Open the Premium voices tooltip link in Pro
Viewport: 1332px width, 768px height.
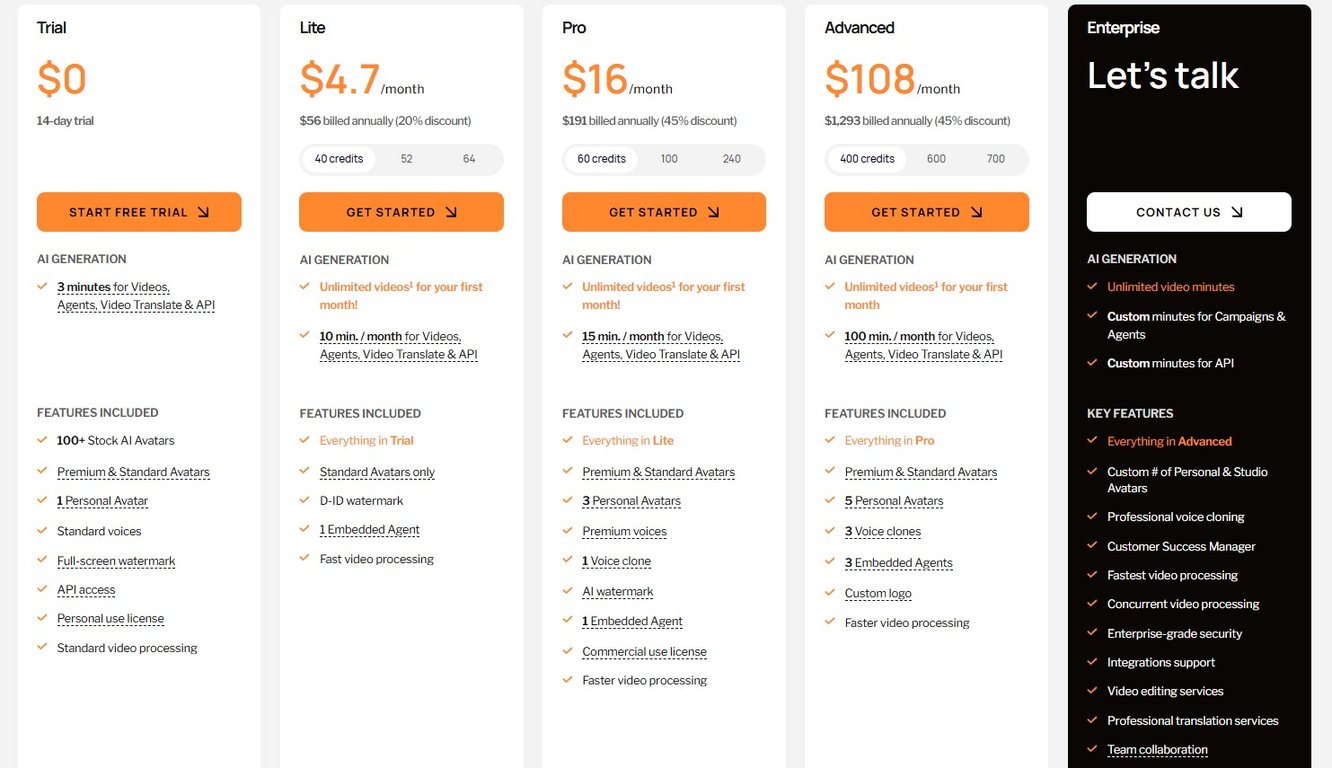point(625,532)
